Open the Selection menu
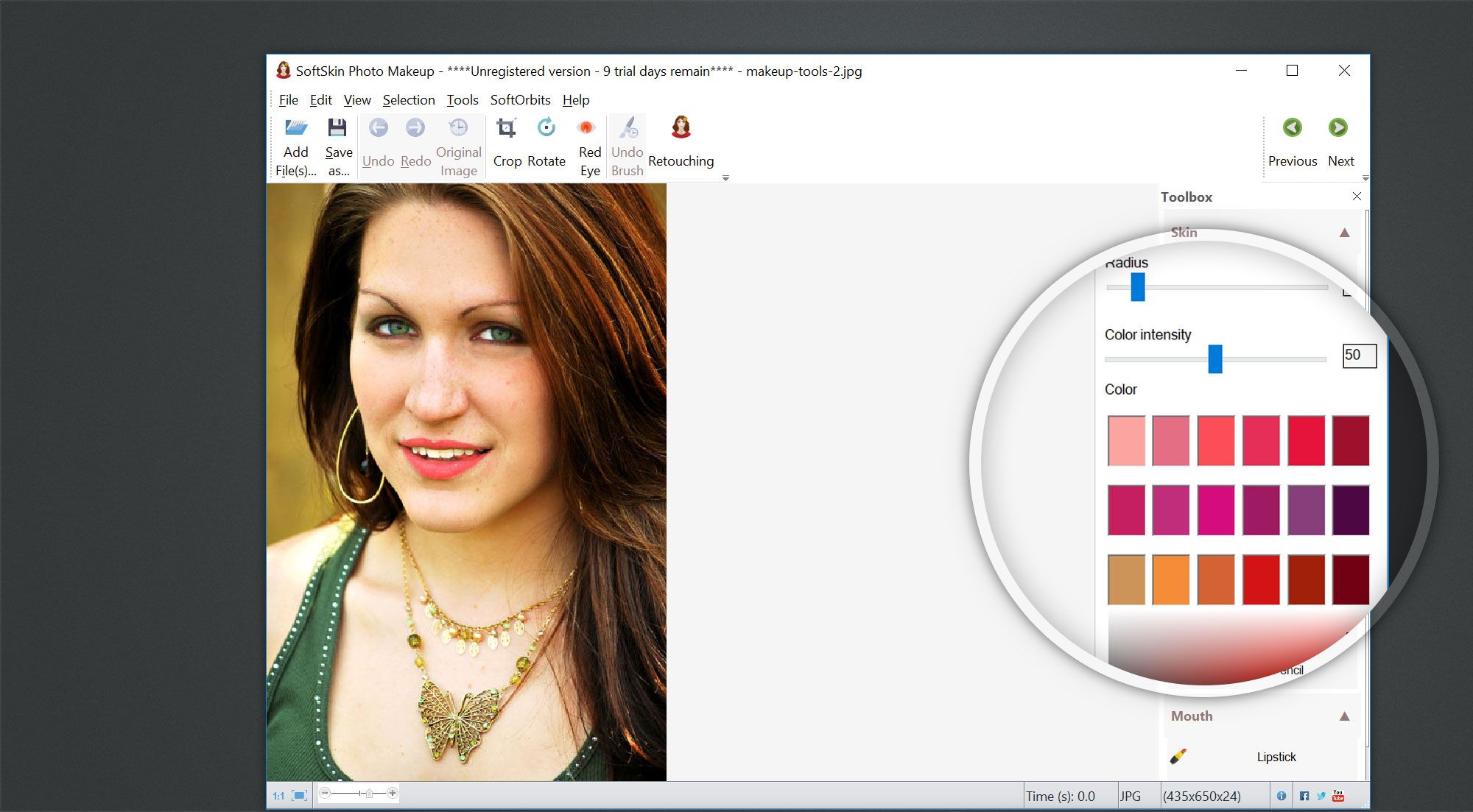The image size is (1473, 812). click(x=408, y=99)
